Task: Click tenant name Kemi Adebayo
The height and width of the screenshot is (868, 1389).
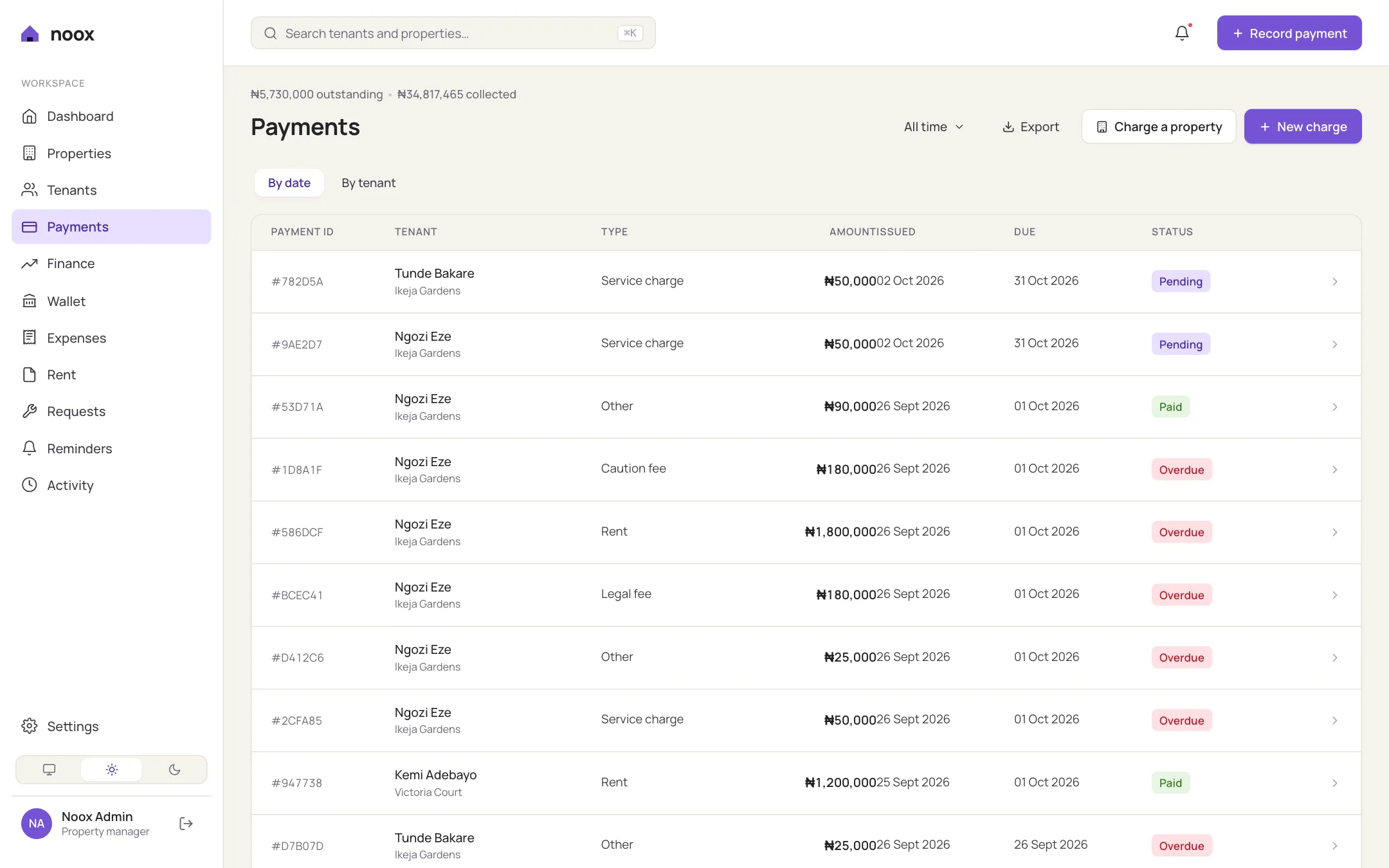Action: [x=435, y=775]
